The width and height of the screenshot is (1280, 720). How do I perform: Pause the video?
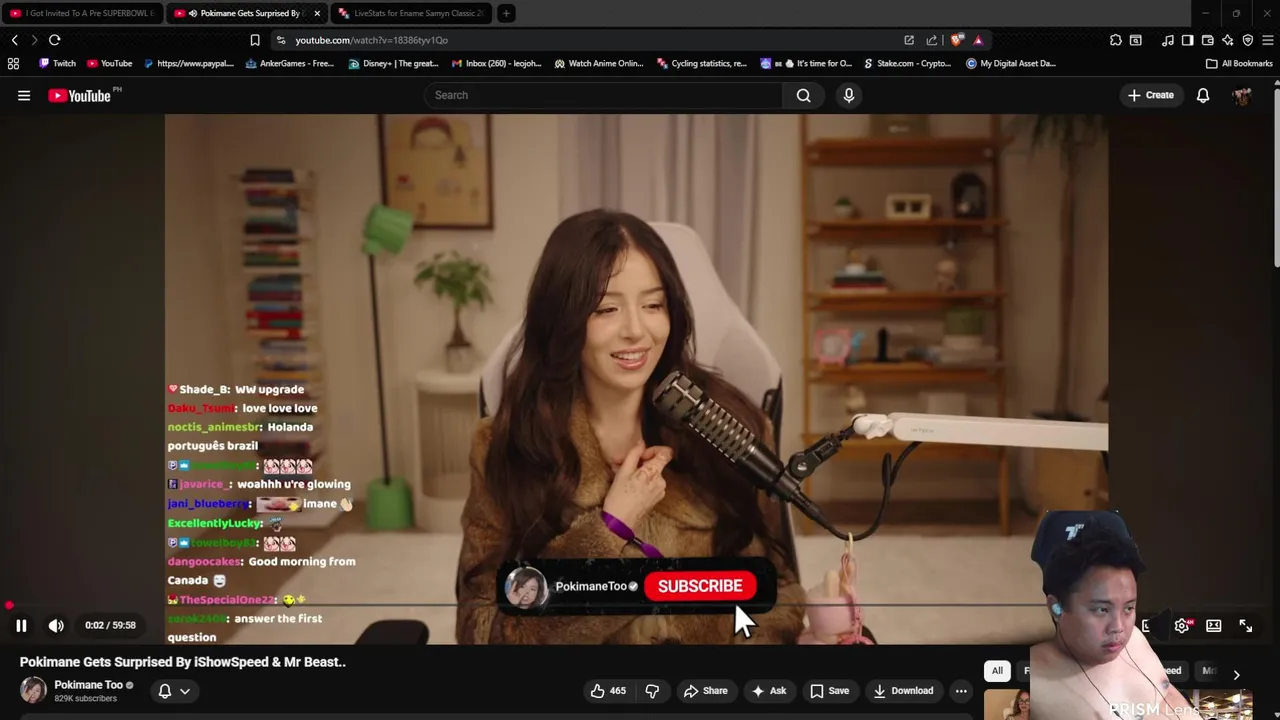[x=21, y=625]
